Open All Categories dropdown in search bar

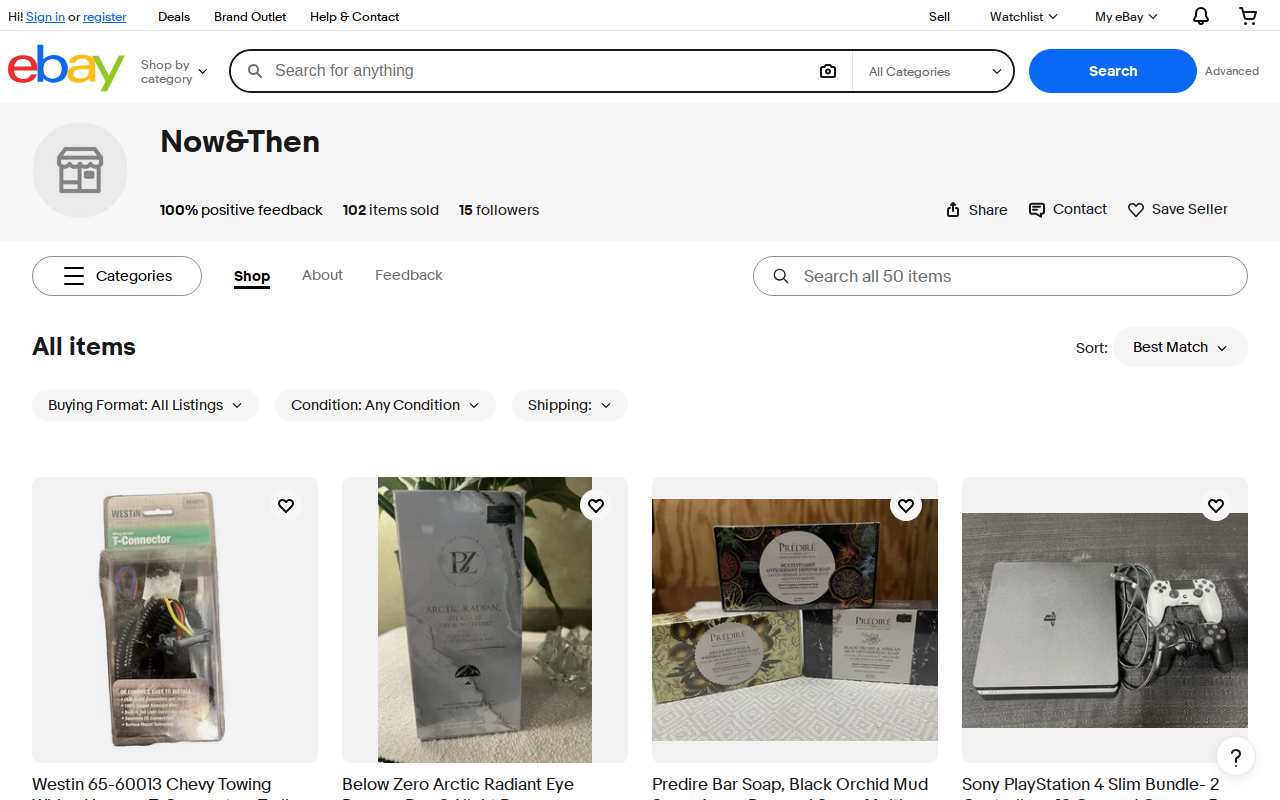point(935,71)
